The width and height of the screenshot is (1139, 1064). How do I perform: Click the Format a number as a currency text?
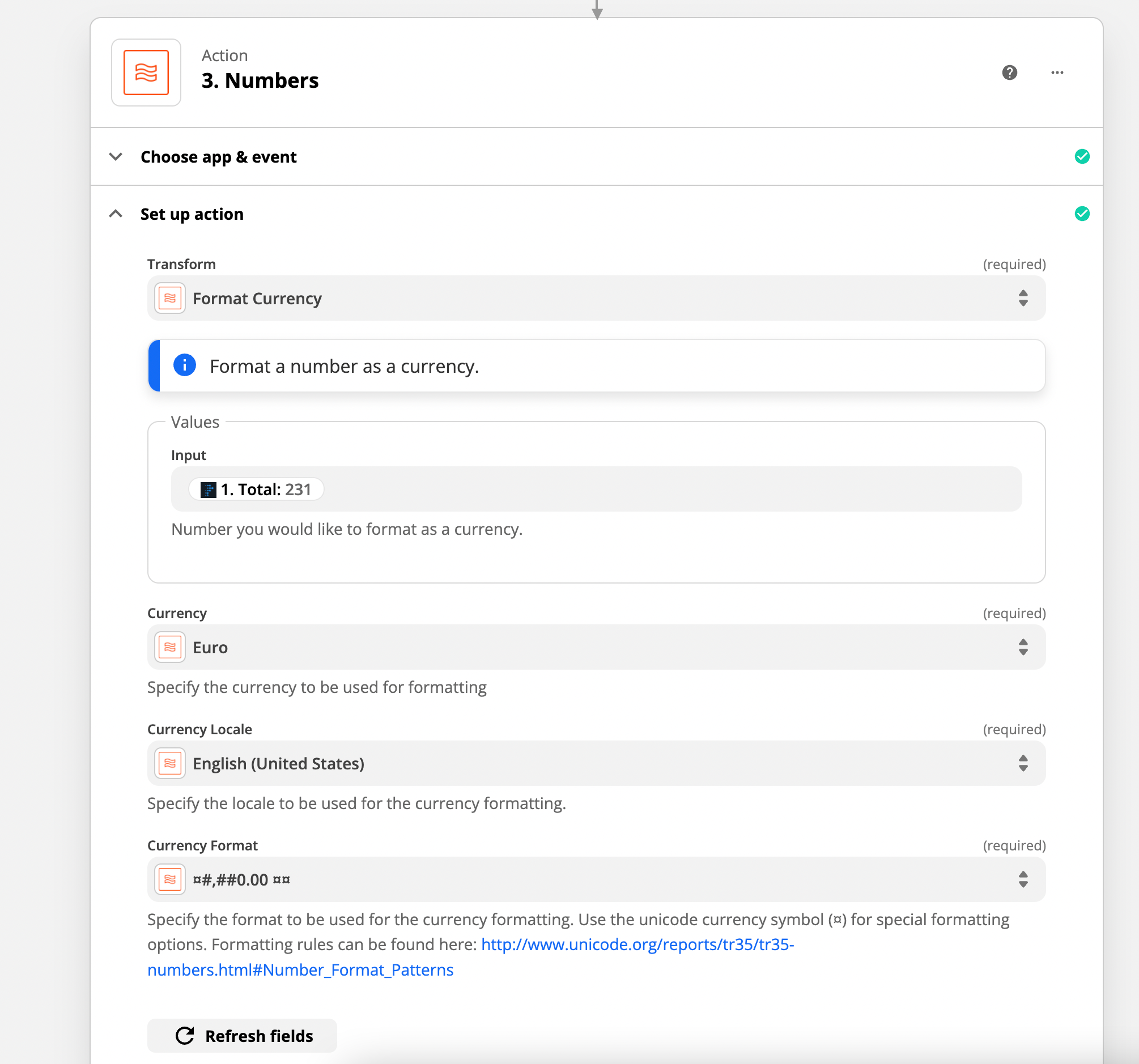[x=345, y=366]
